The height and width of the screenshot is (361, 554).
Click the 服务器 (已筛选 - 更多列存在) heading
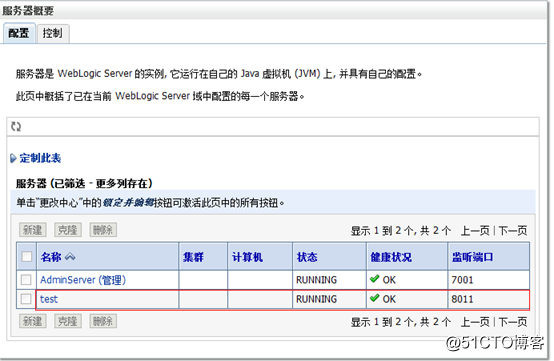point(84,183)
